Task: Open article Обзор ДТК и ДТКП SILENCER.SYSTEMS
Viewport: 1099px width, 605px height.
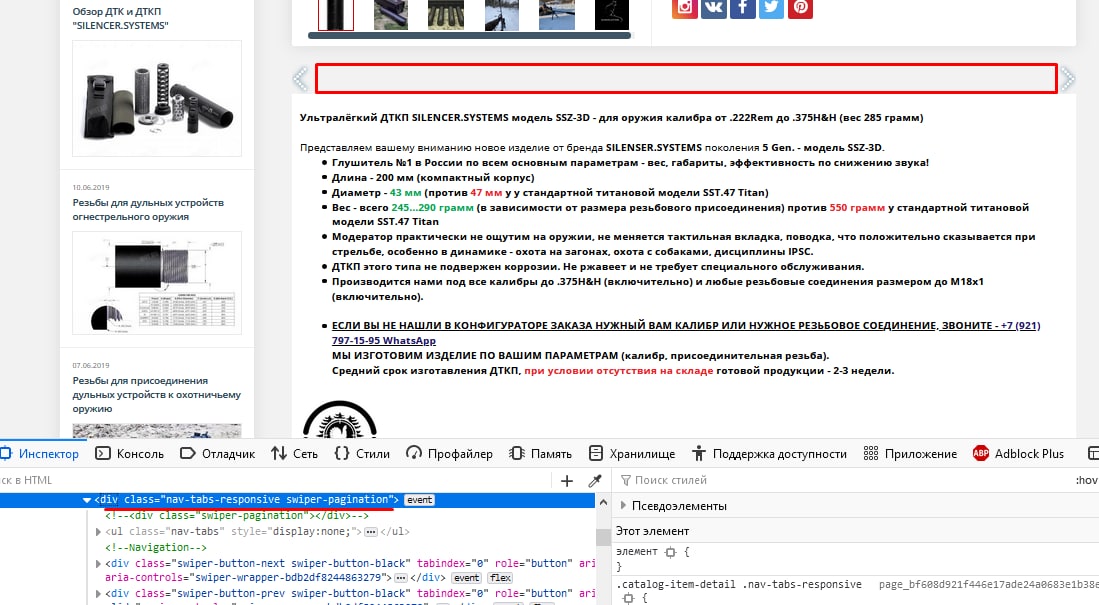Action: tap(121, 18)
